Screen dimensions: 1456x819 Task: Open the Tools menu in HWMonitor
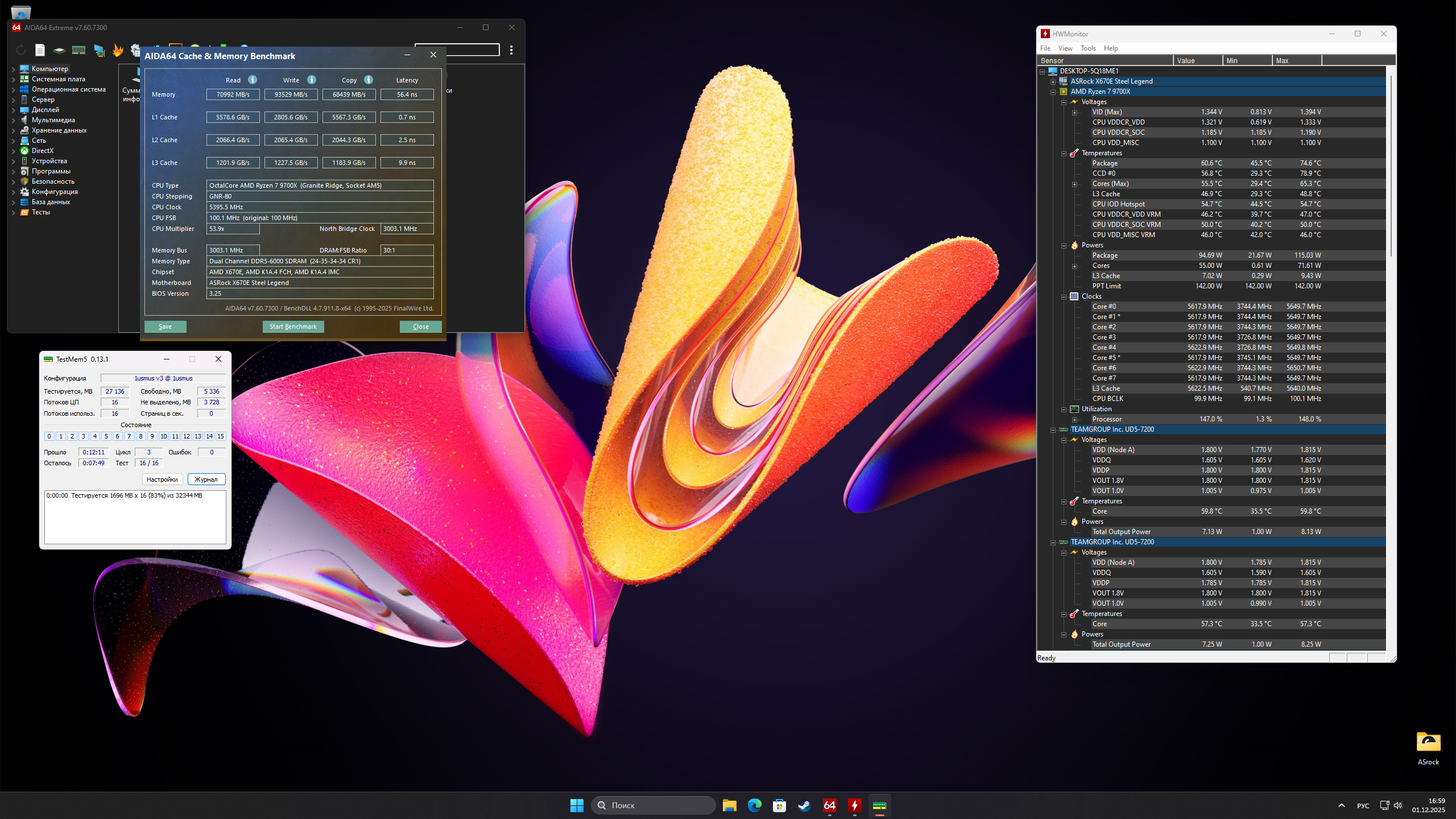tap(1088, 48)
